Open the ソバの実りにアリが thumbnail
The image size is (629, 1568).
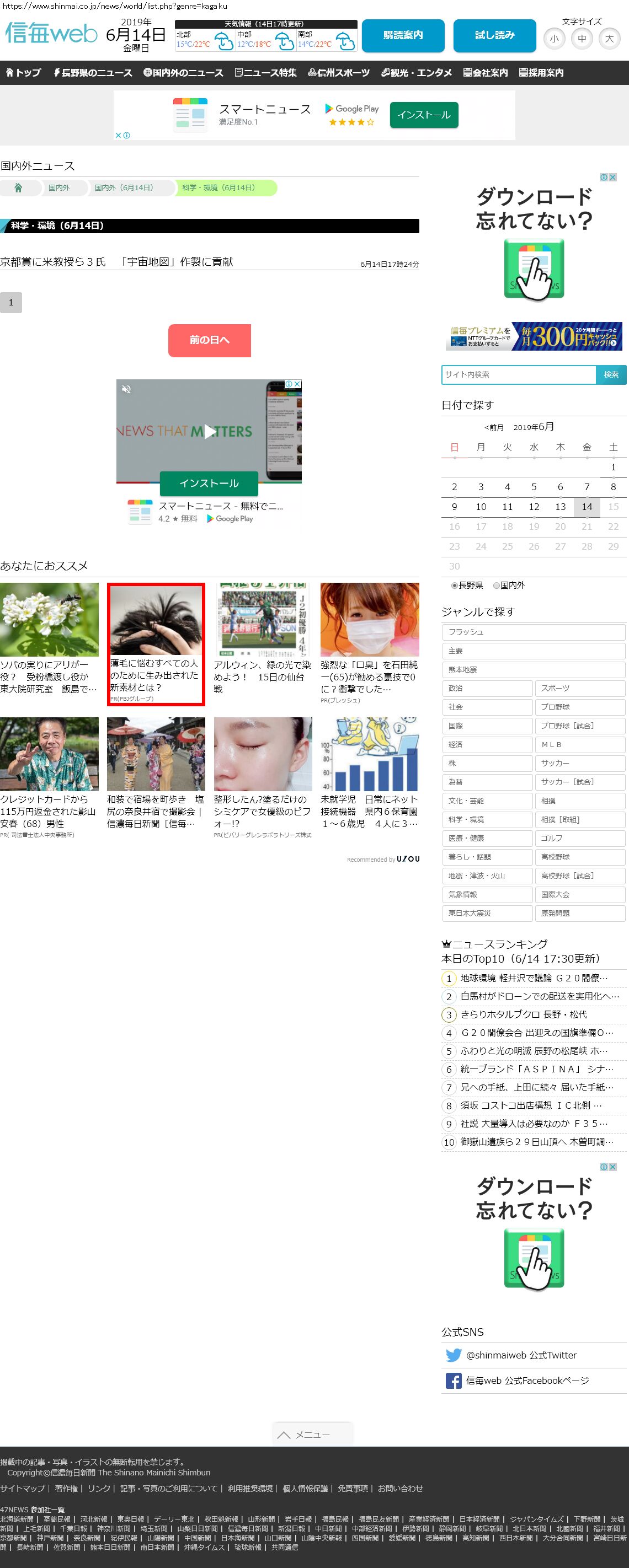click(x=49, y=620)
